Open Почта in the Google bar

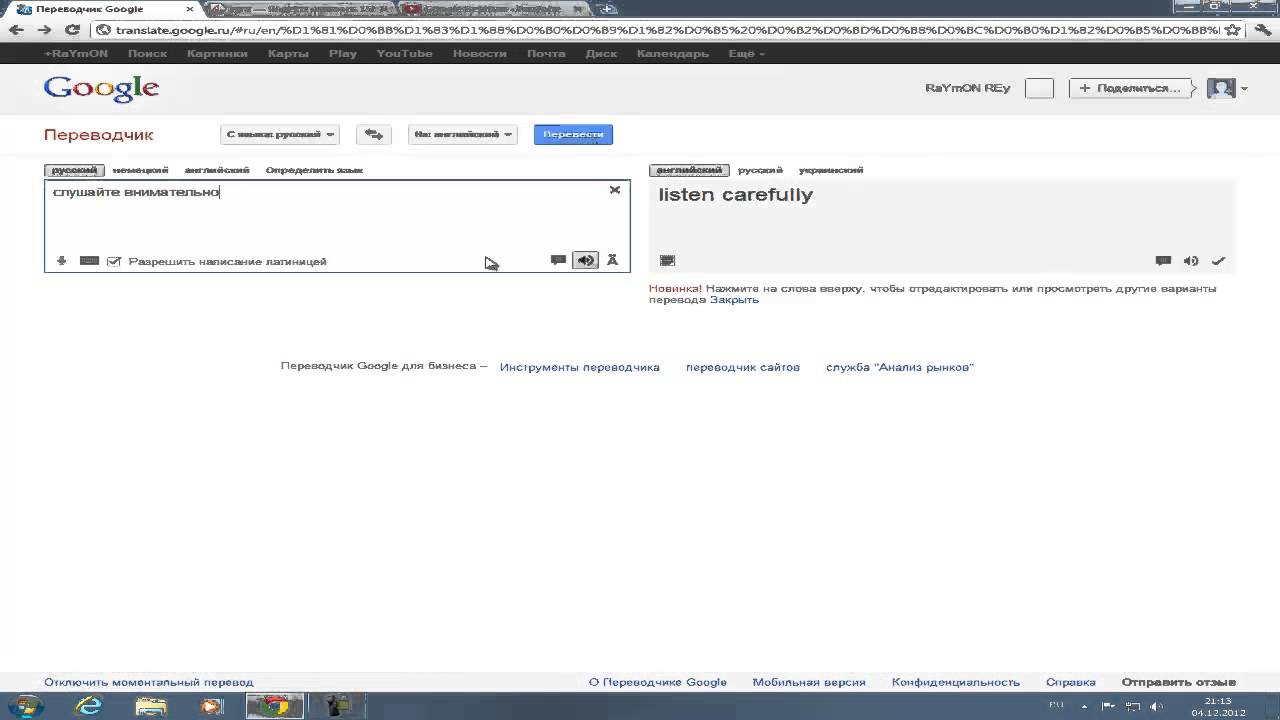click(546, 53)
